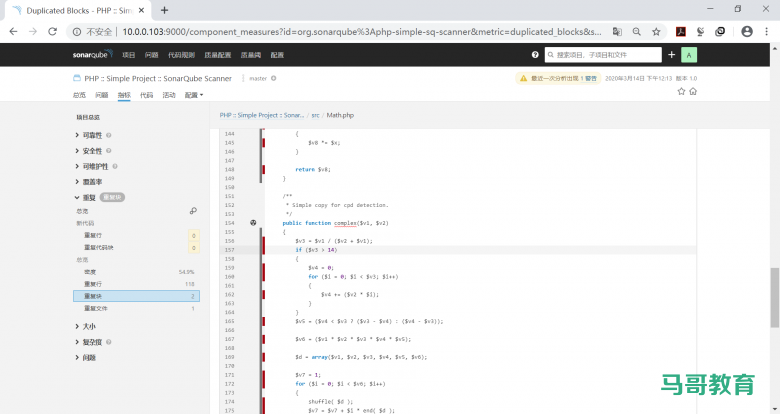
Task: Open the Chrome three-dot menu
Action: pyautogui.click(x=766, y=31)
